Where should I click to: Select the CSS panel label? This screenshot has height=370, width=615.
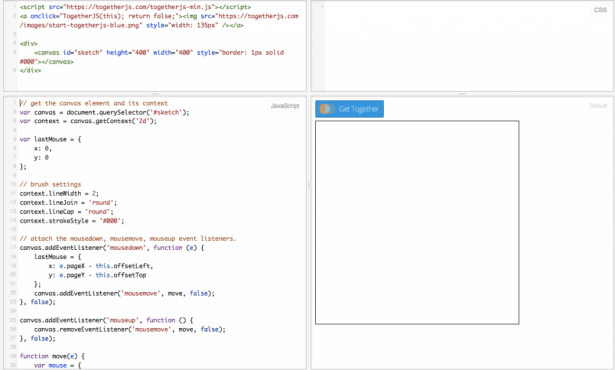600,10
